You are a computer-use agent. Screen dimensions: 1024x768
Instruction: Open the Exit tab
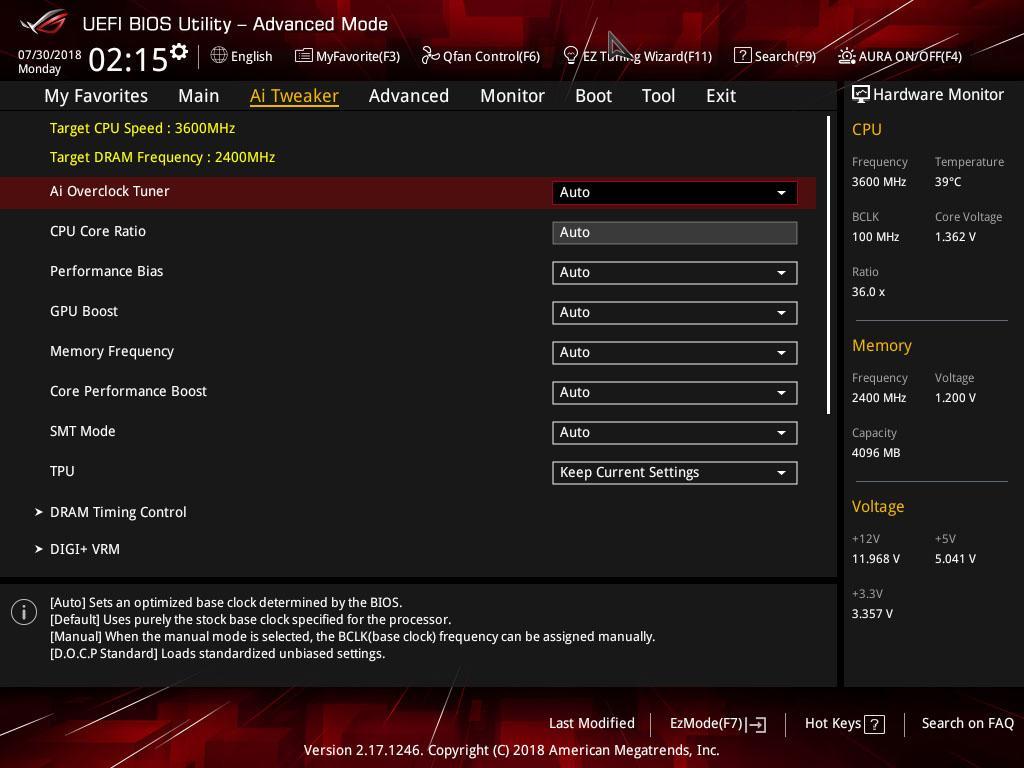pos(721,96)
